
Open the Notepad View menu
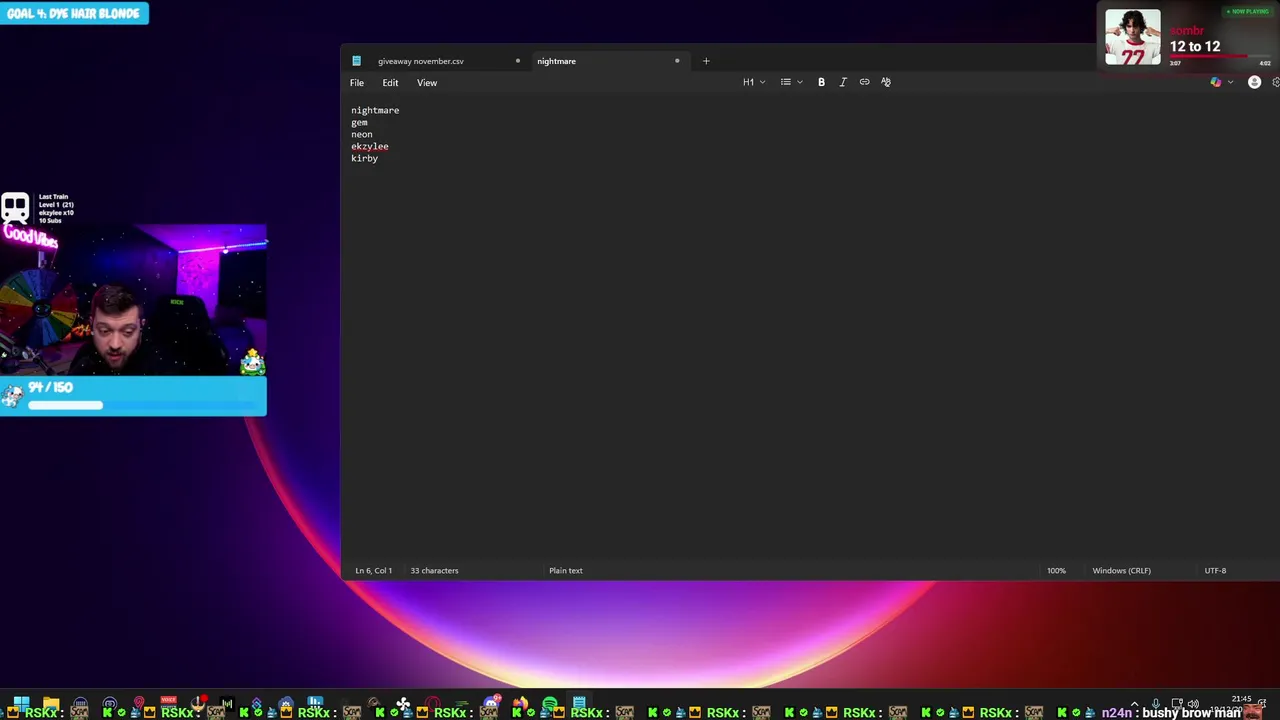point(427,83)
